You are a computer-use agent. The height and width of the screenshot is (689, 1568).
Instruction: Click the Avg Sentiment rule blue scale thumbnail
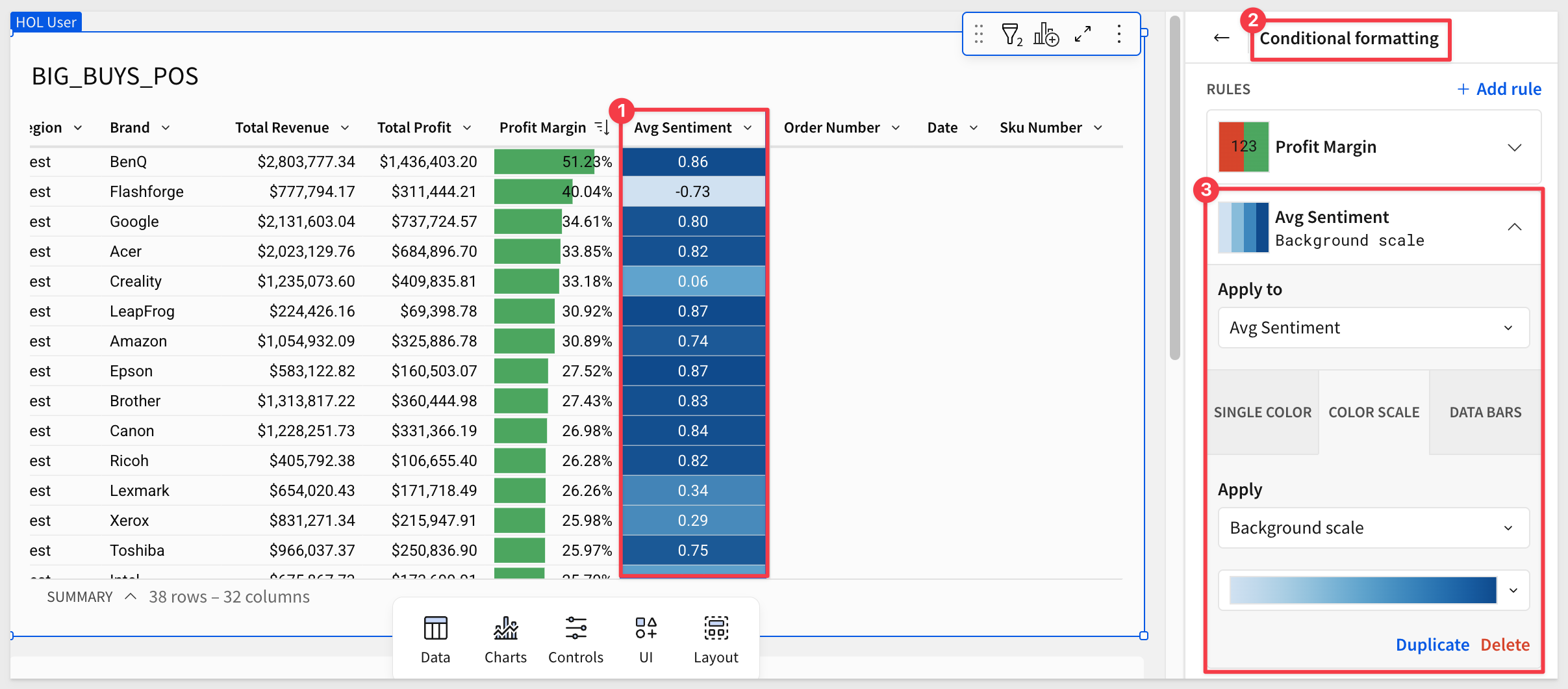tap(1243, 227)
